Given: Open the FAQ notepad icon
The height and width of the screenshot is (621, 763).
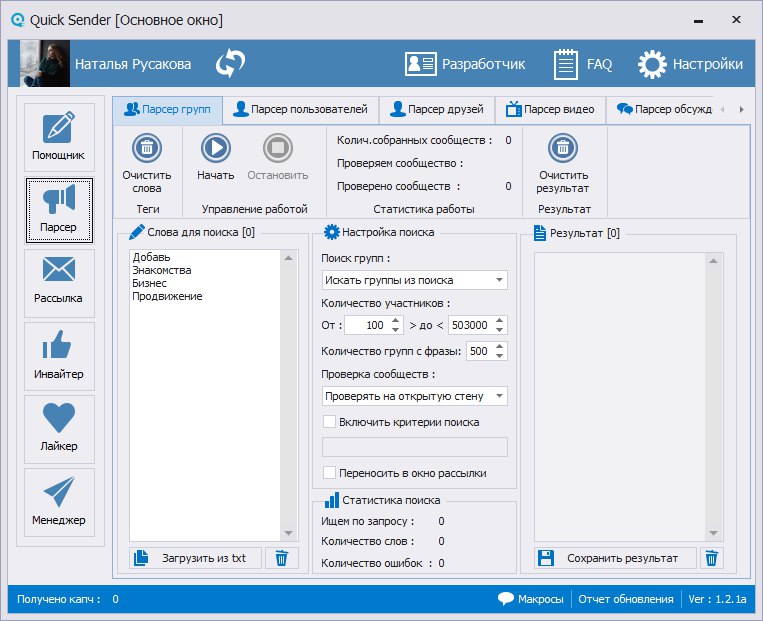Looking at the screenshot, I should [582, 64].
